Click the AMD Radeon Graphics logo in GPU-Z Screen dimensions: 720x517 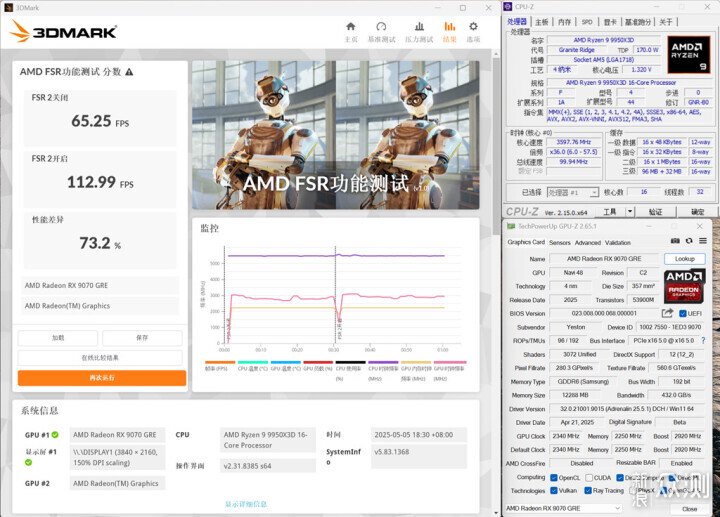684,287
